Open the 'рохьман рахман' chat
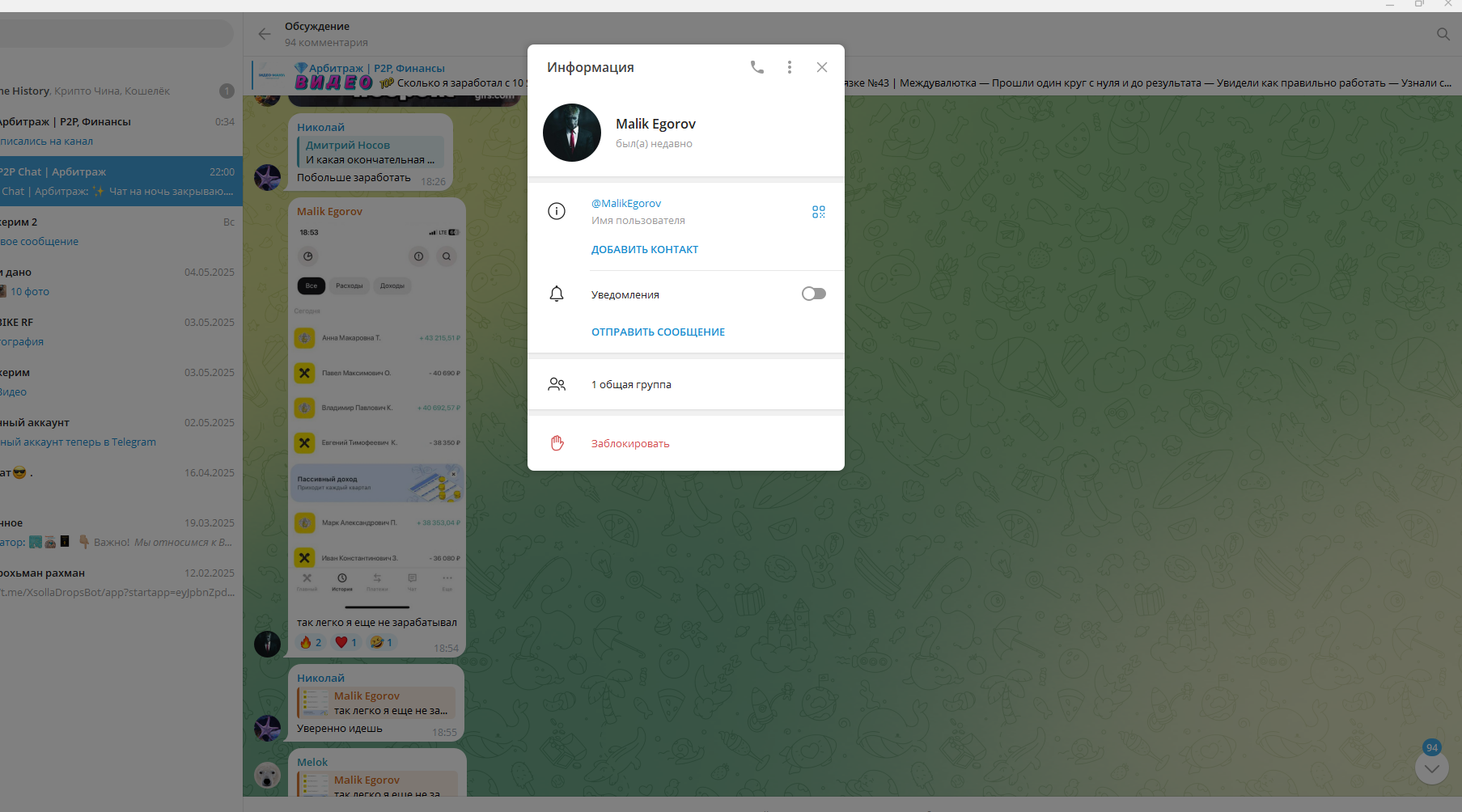 121,582
